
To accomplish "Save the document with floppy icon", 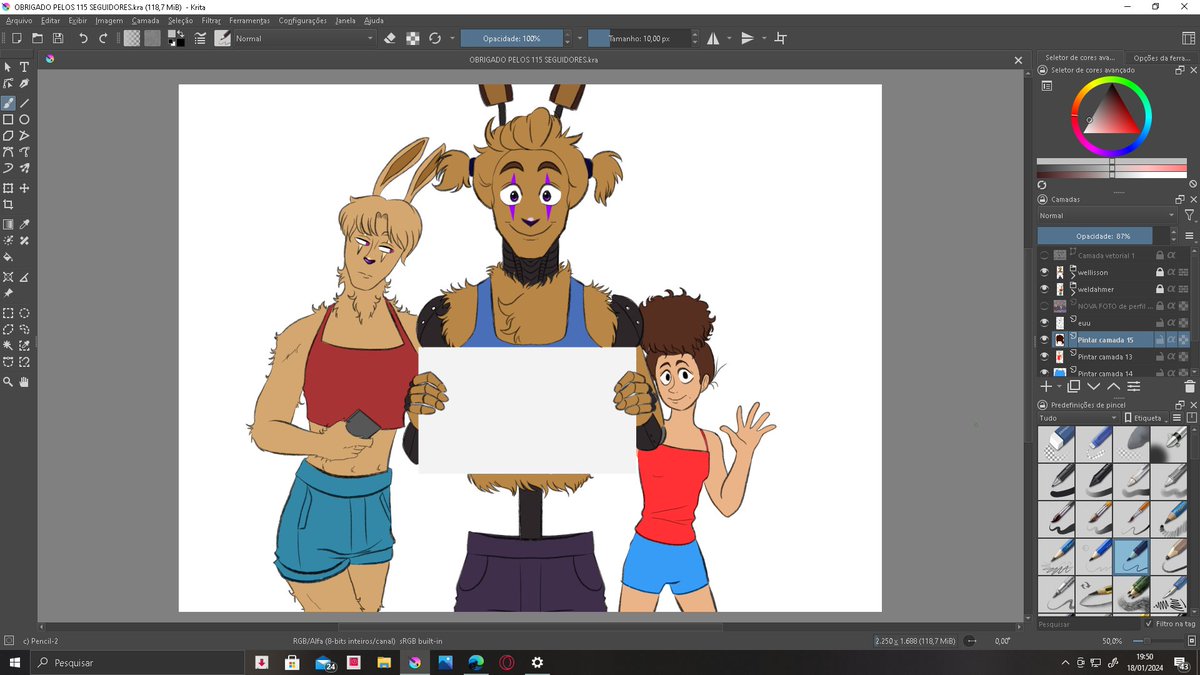I will point(58,38).
